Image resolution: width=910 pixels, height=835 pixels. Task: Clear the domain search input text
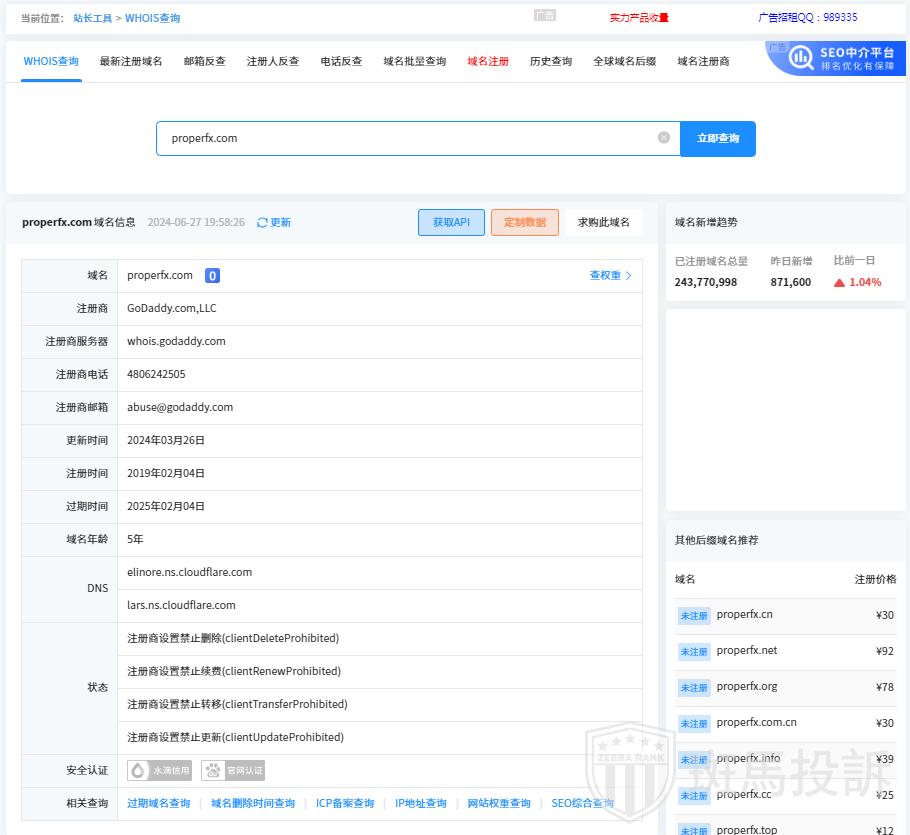pyautogui.click(x=664, y=138)
